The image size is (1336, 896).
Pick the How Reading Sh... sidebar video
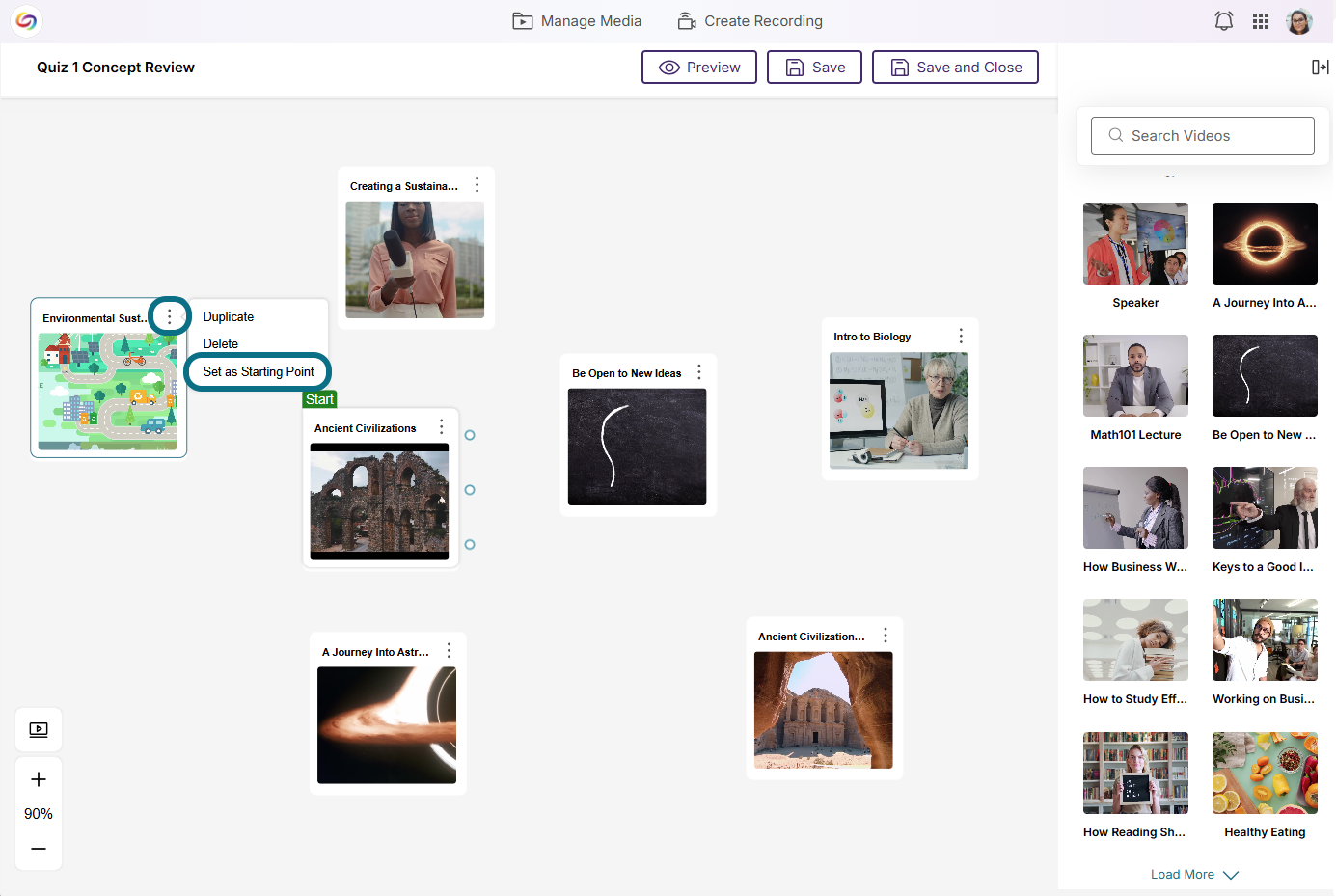click(x=1135, y=773)
